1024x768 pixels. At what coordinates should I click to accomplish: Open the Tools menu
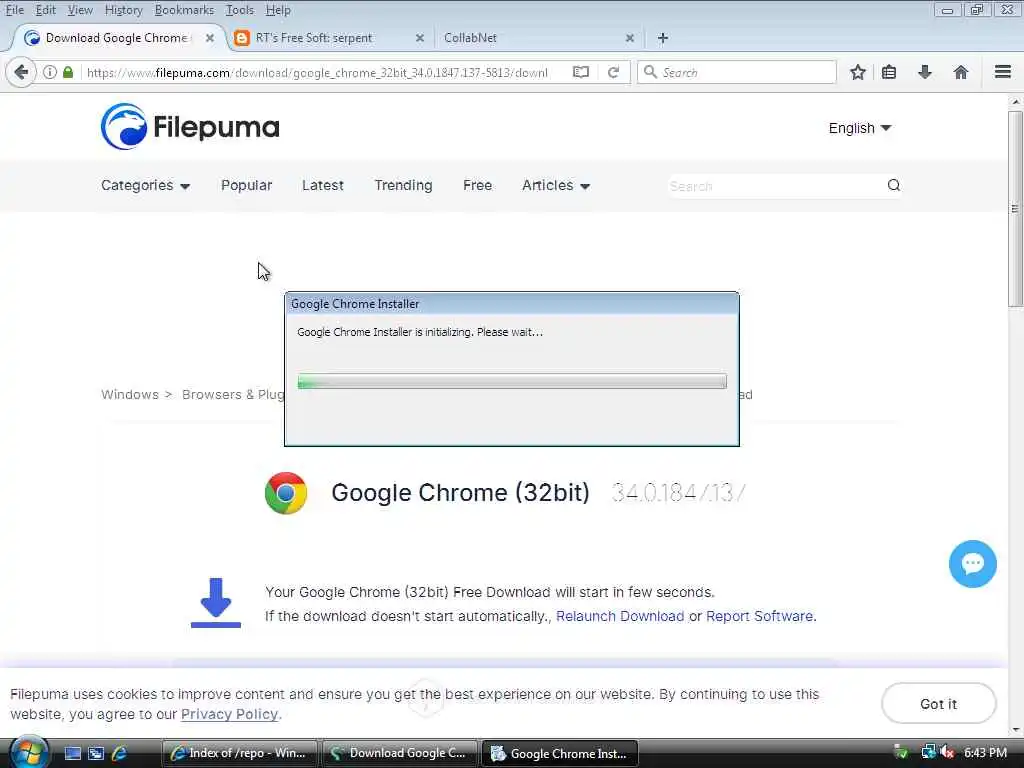click(239, 10)
